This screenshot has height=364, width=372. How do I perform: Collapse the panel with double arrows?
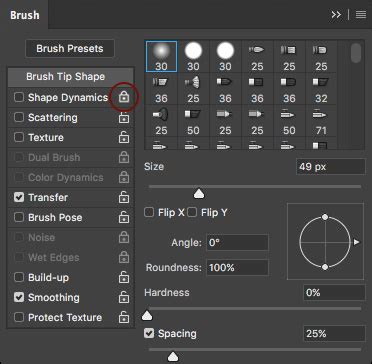[x=336, y=15]
